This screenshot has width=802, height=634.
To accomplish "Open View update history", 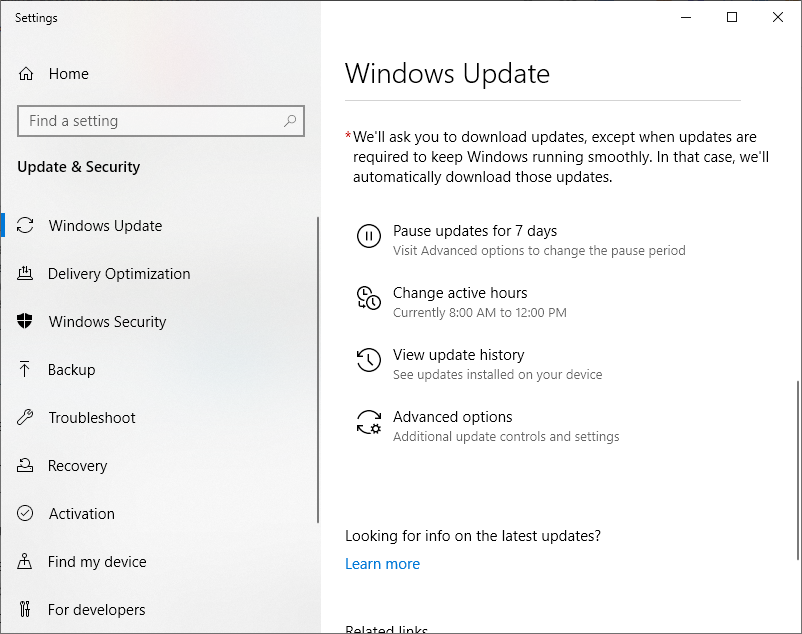I will tap(458, 355).
